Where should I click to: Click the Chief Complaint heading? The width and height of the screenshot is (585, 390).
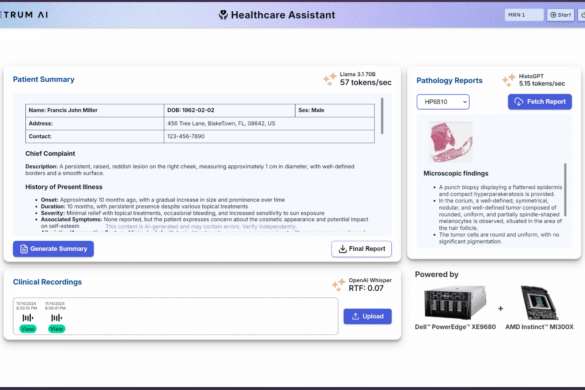tap(50, 154)
